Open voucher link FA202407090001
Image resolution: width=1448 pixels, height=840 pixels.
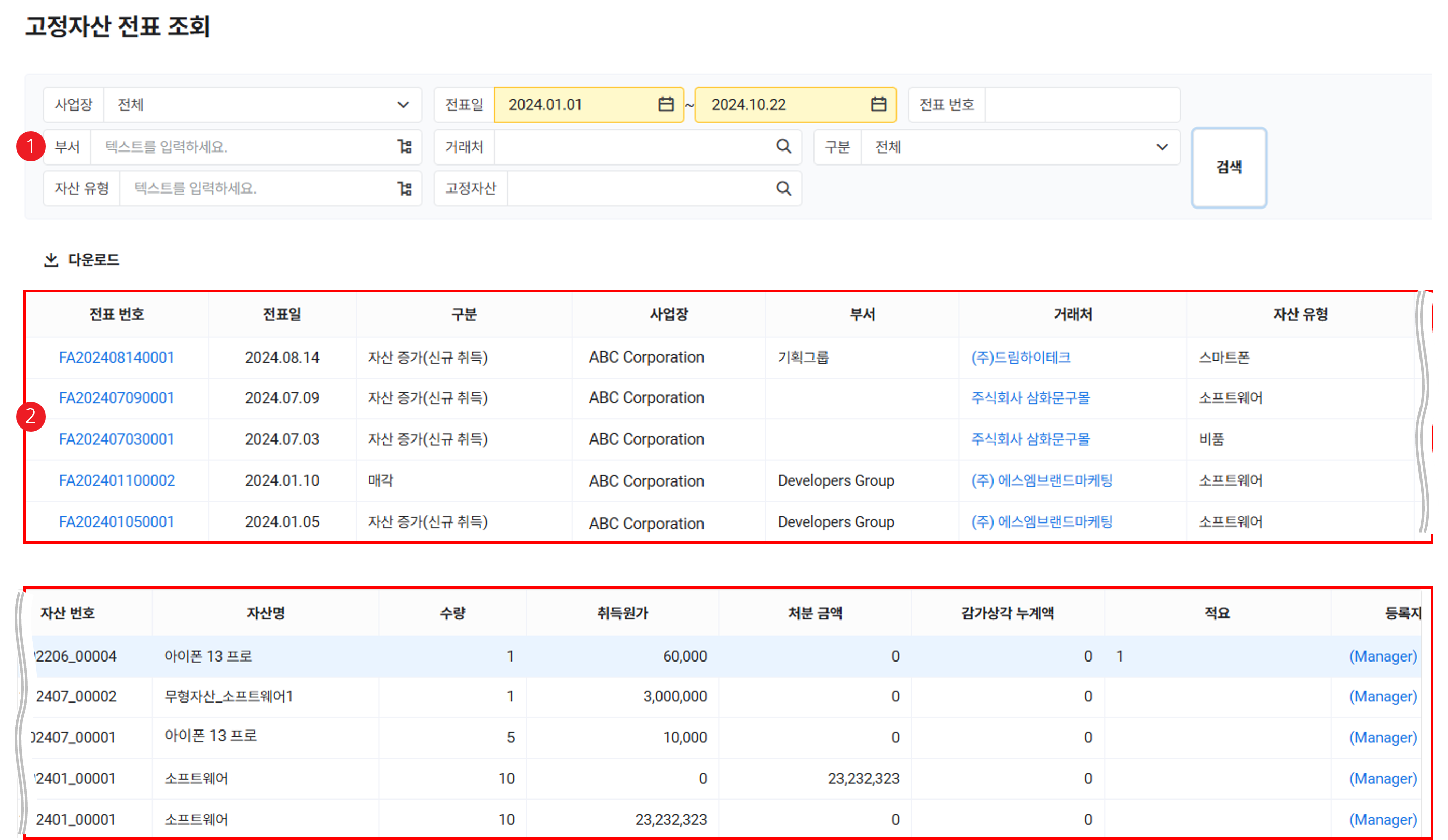tap(117, 397)
